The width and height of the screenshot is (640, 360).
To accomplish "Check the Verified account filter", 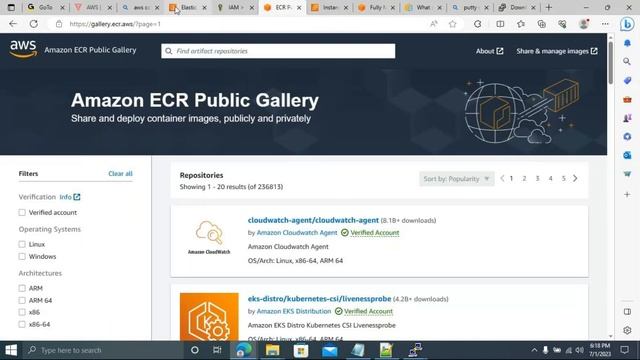I will point(22,213).
